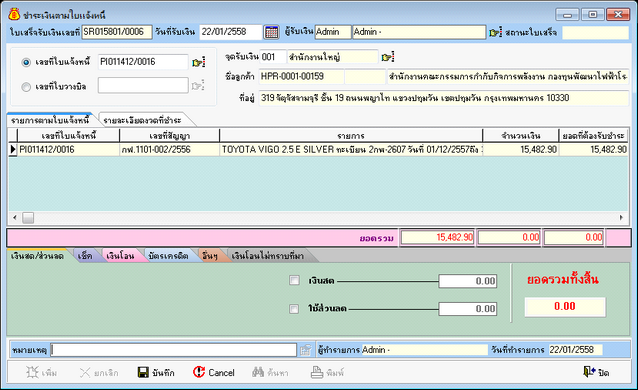Viewport: 638px width, 390px height.
Task: Open the เงินสด/ส่วนลด payment tab
Action: point(37,256)
